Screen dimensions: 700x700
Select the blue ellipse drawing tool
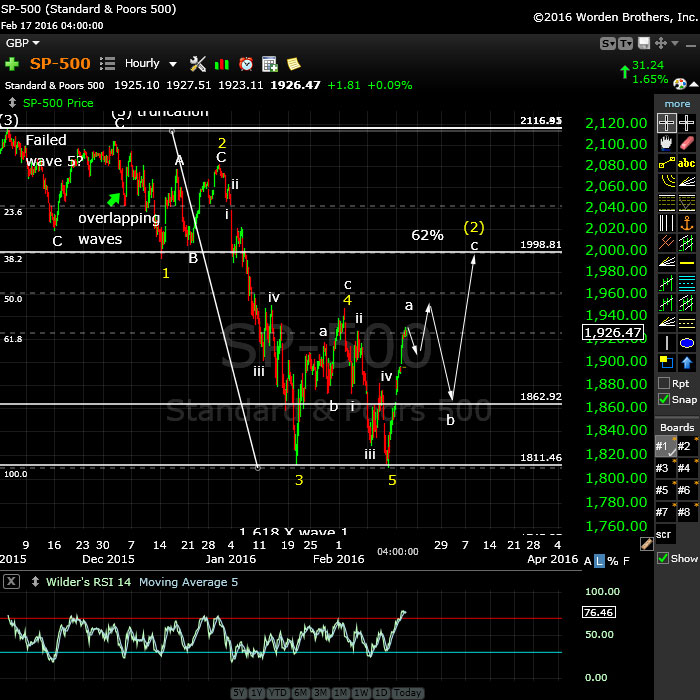(x=687, y=343)
